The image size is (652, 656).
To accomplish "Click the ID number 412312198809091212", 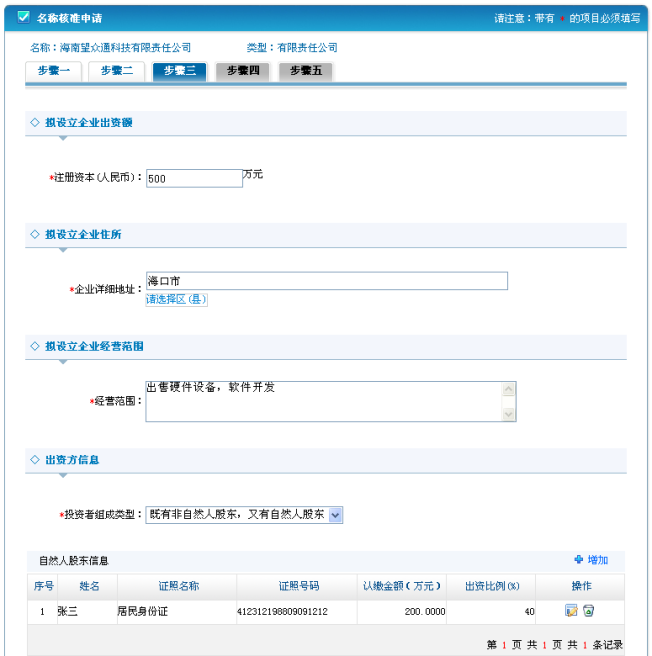I will (x=282, y=611).
